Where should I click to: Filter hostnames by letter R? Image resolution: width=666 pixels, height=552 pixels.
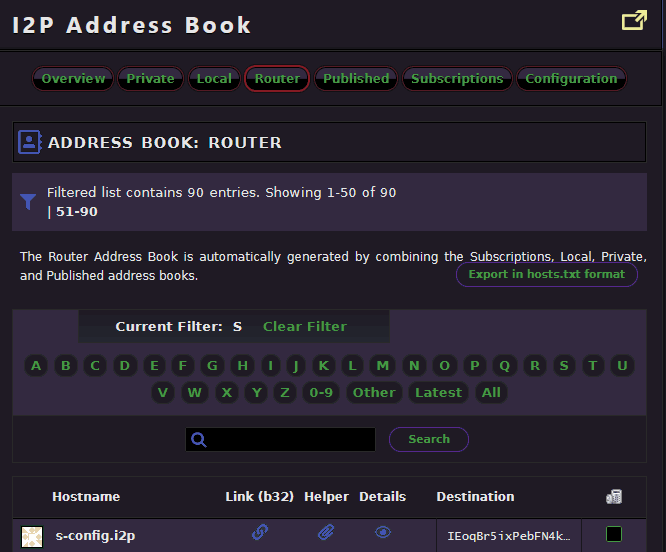[535, 366]
